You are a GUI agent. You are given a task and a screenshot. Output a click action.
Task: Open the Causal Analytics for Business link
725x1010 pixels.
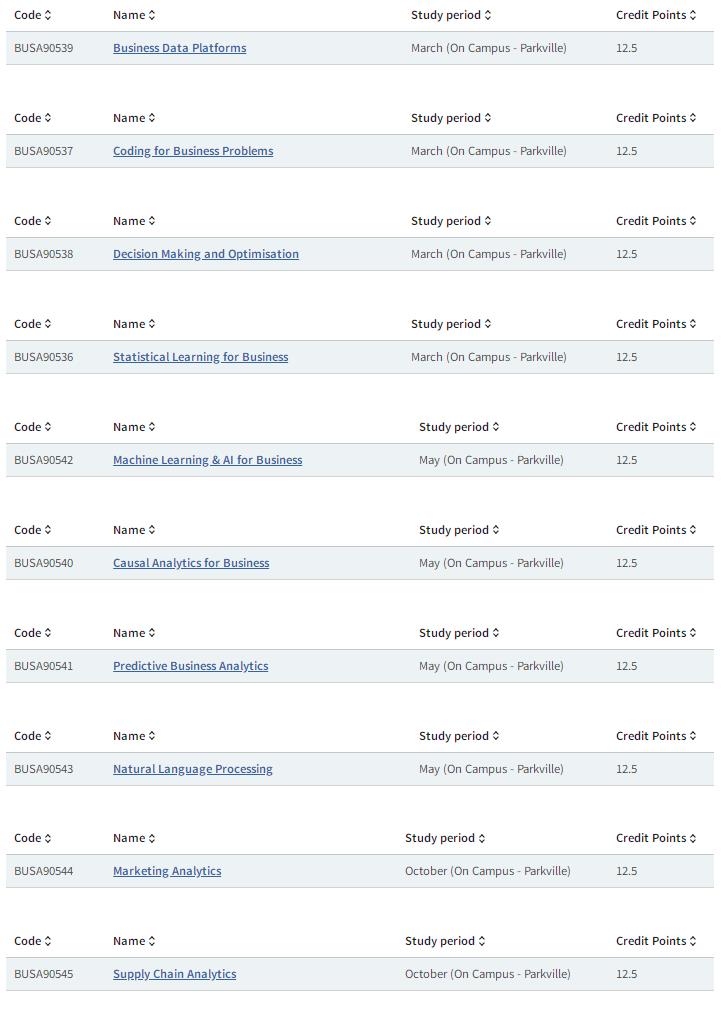click(x=191, y=563)
